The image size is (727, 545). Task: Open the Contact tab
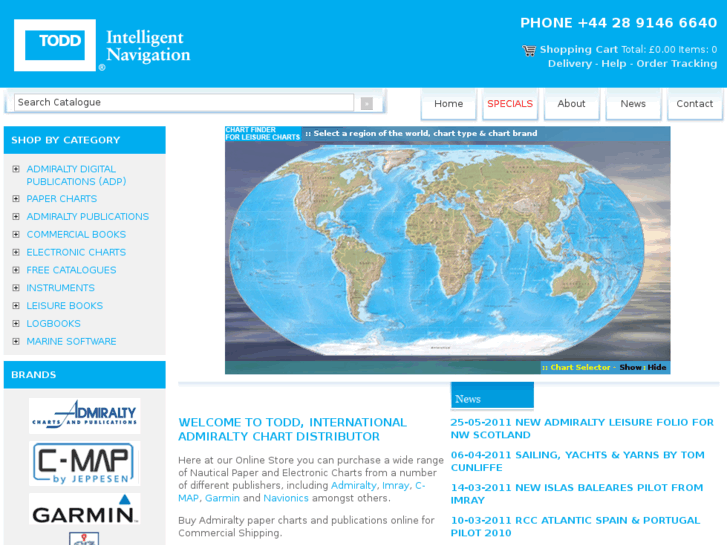(695, 104)
